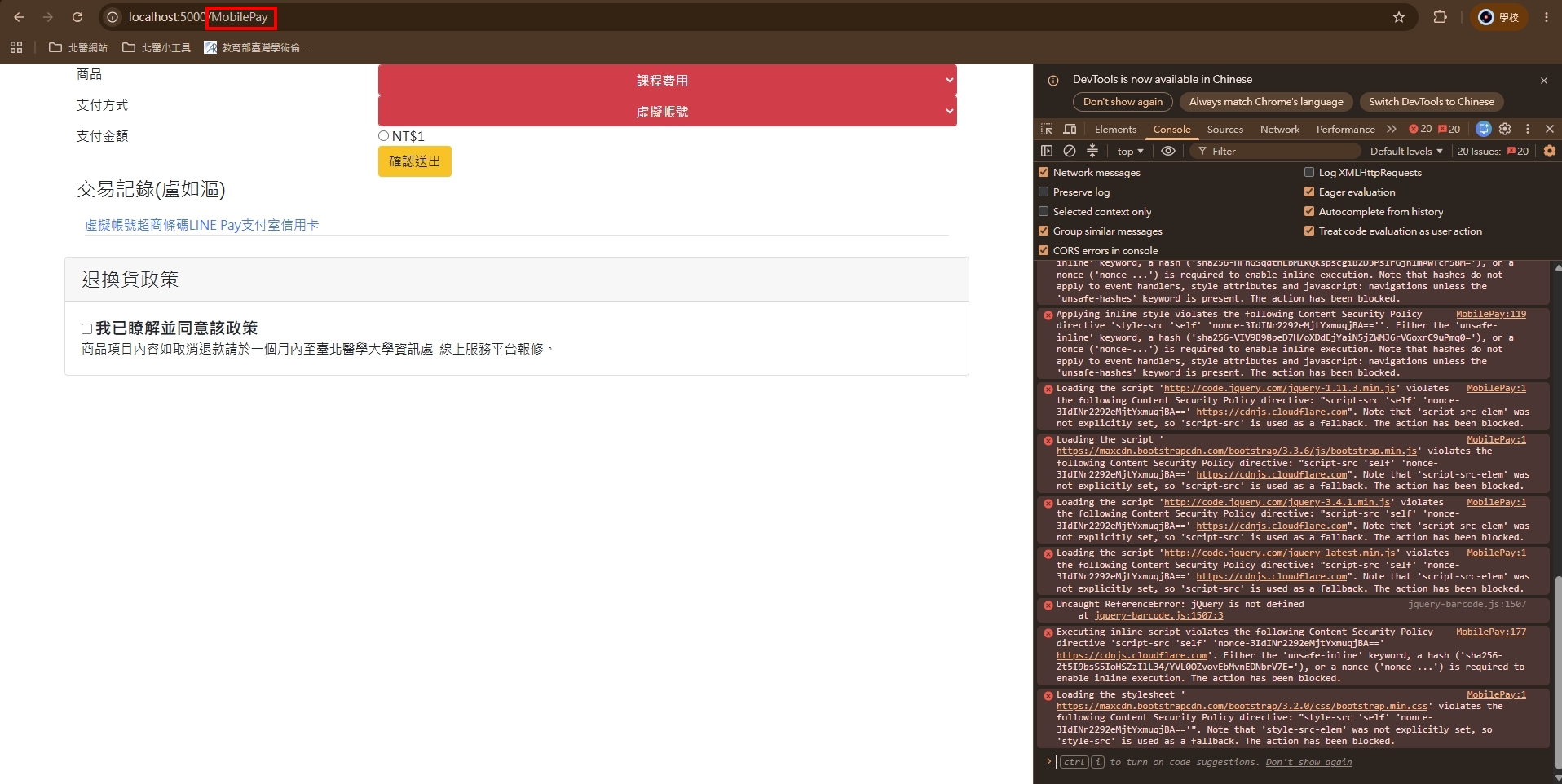Viewport: 1562px width, 784px height.
Task: Focus the console Filter field
Action: [1276, 151]
